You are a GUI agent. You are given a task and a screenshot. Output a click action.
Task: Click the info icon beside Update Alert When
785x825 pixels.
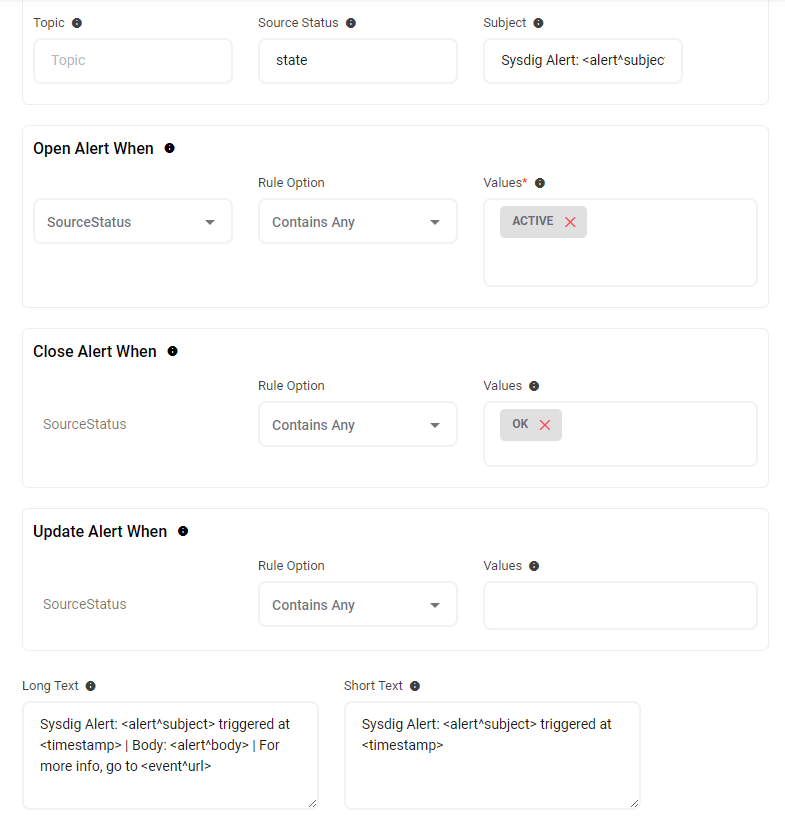[182, 531]
